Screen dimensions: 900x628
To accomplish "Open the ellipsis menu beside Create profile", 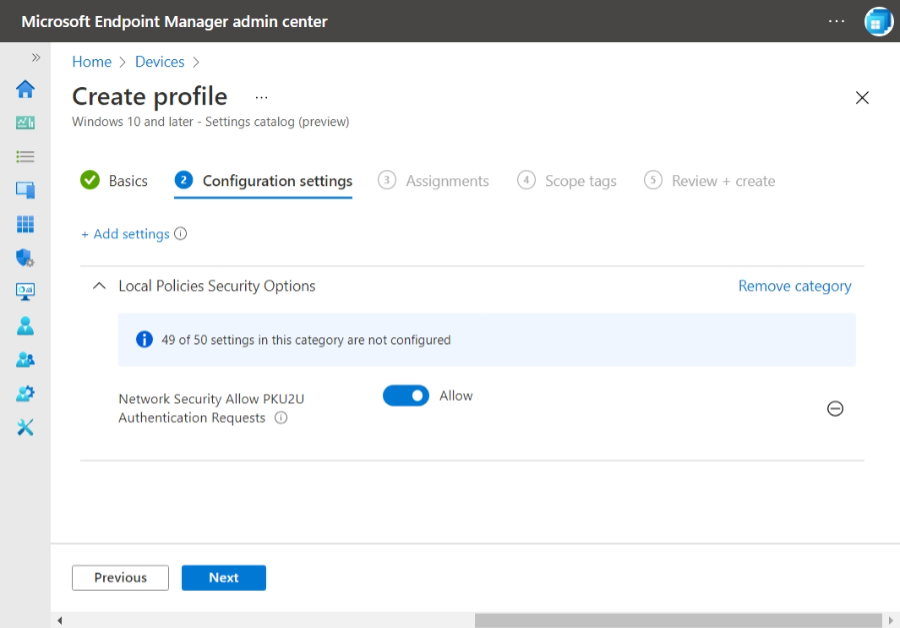I will [x=261, y=97].
